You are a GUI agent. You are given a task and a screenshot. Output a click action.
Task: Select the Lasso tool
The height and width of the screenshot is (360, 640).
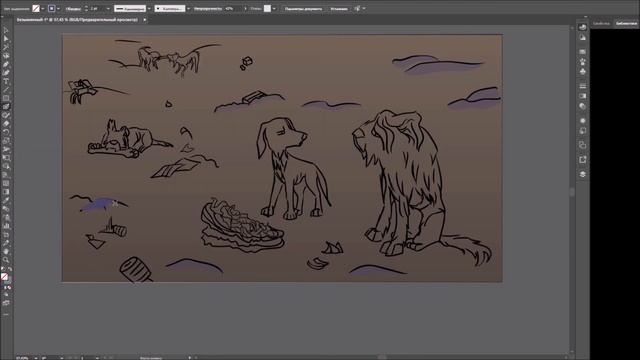[x=6, y=56]
